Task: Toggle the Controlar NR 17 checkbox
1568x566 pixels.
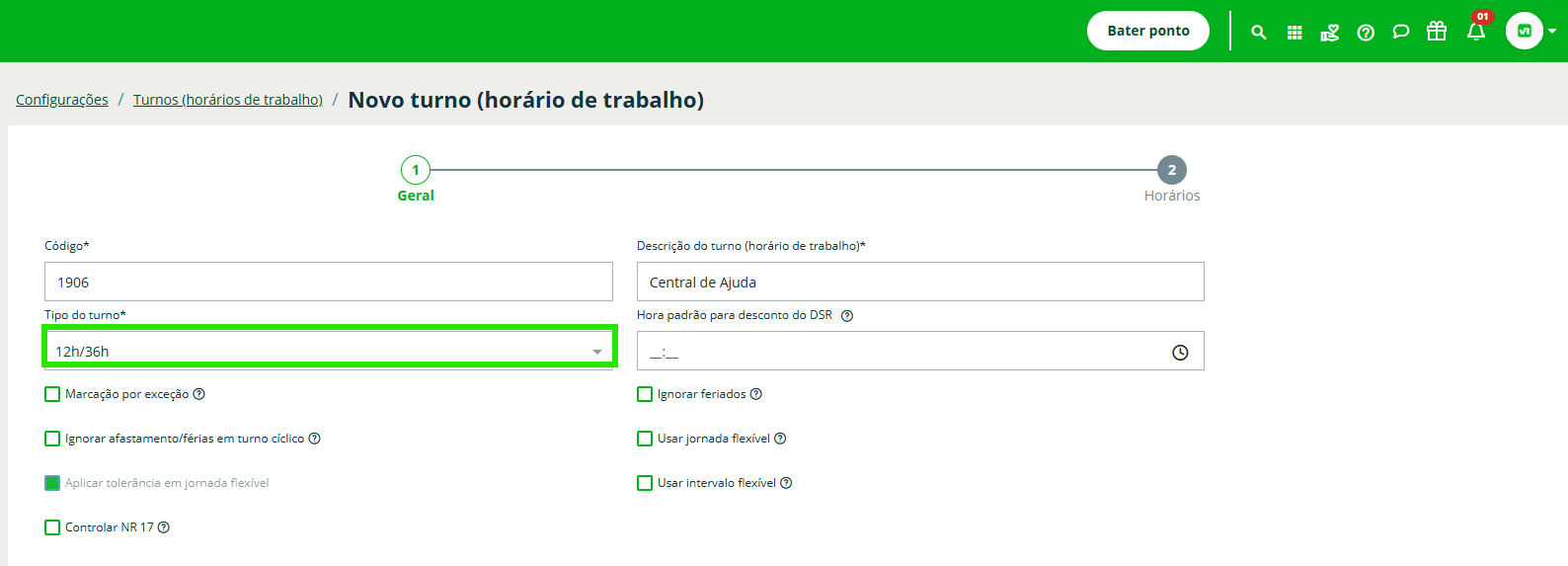Action: pos(52,527)
